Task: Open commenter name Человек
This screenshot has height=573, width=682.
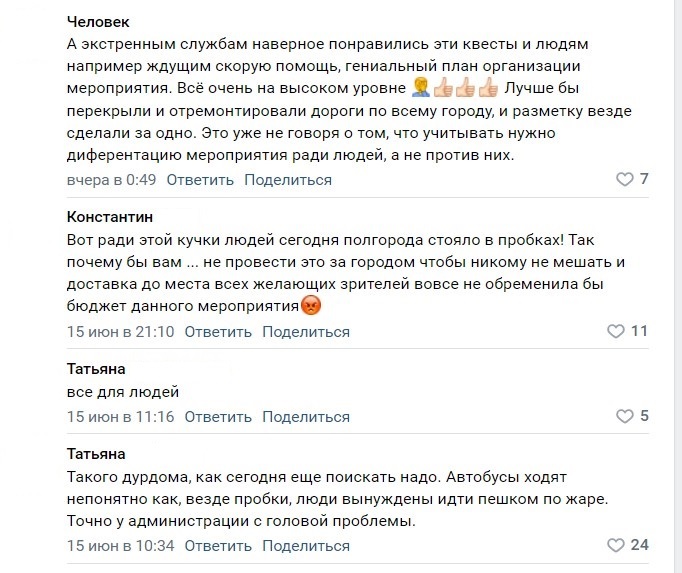Action: (x=98, y=22)
